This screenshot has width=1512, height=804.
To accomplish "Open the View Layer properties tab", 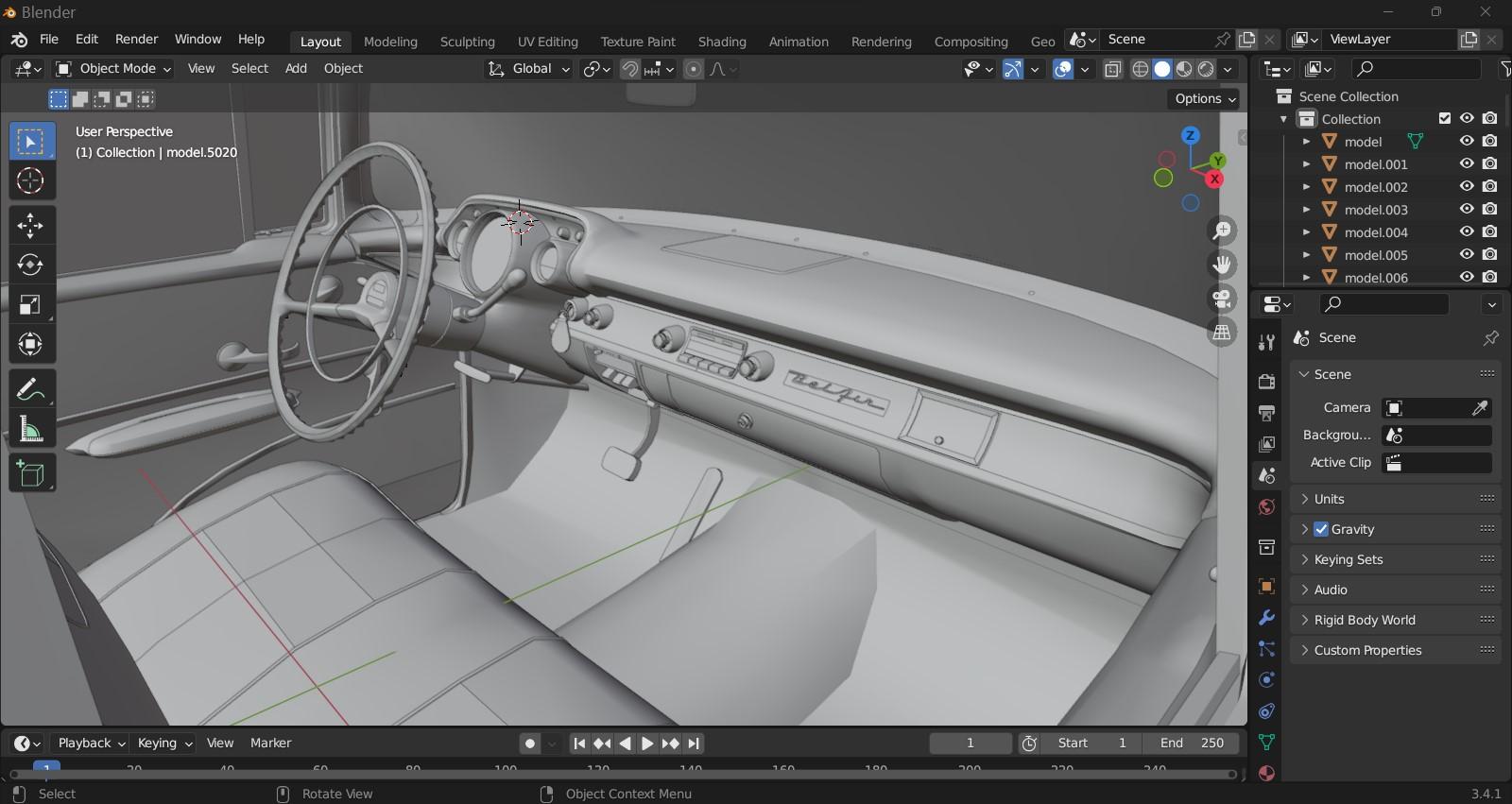I will [1267, 444].
